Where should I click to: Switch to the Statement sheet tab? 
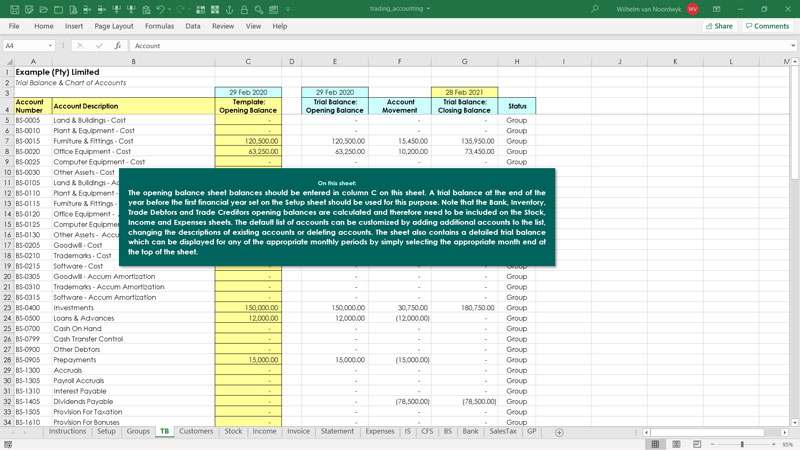coord(337,432)
